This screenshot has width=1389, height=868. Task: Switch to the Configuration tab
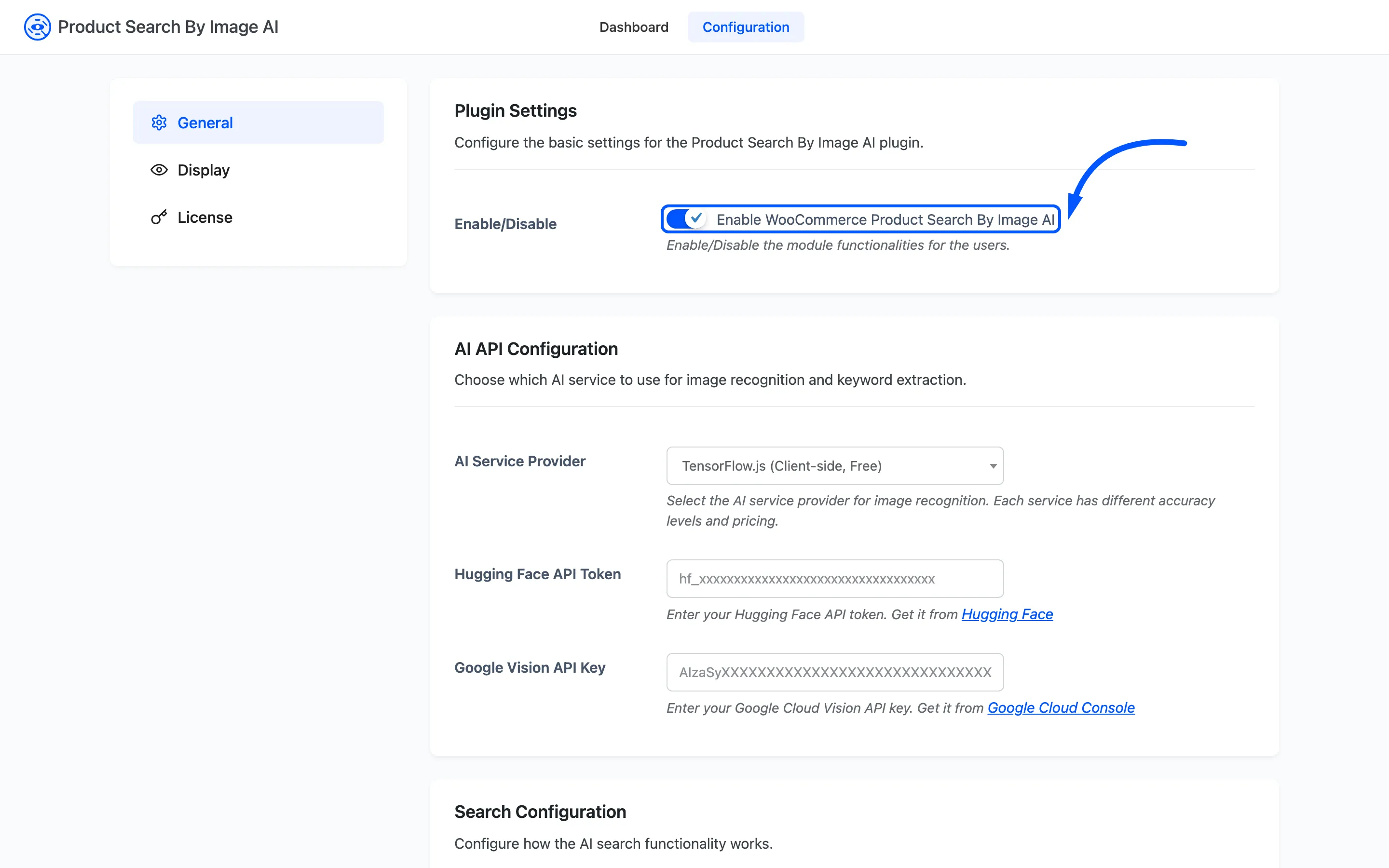click(x=746, y=27)
